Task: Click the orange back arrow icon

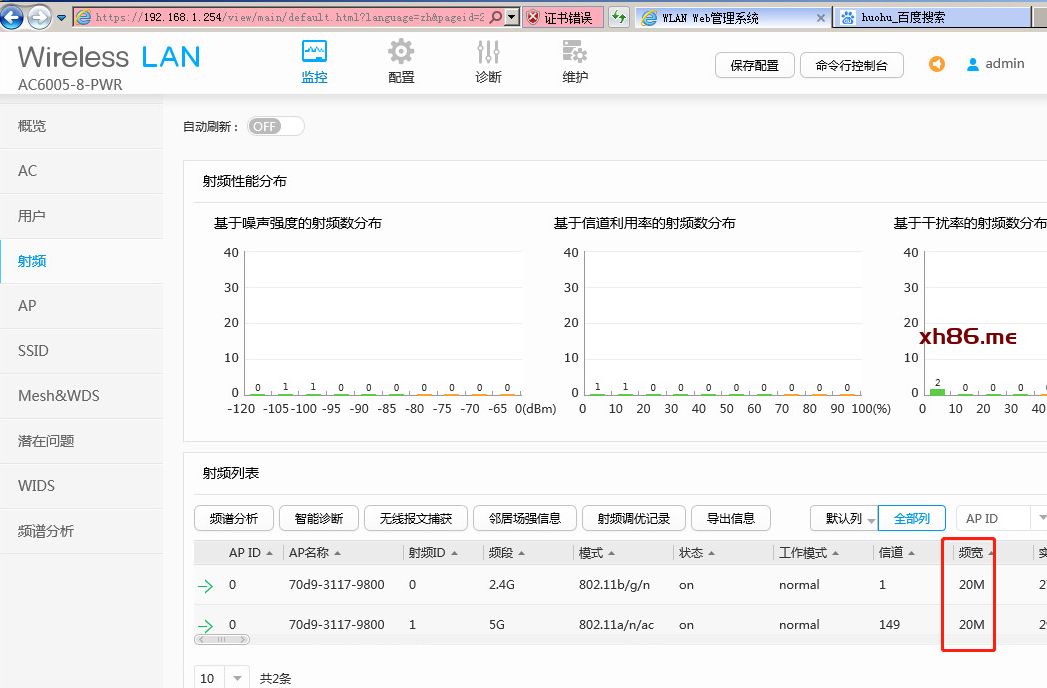Action: (937, 64)
